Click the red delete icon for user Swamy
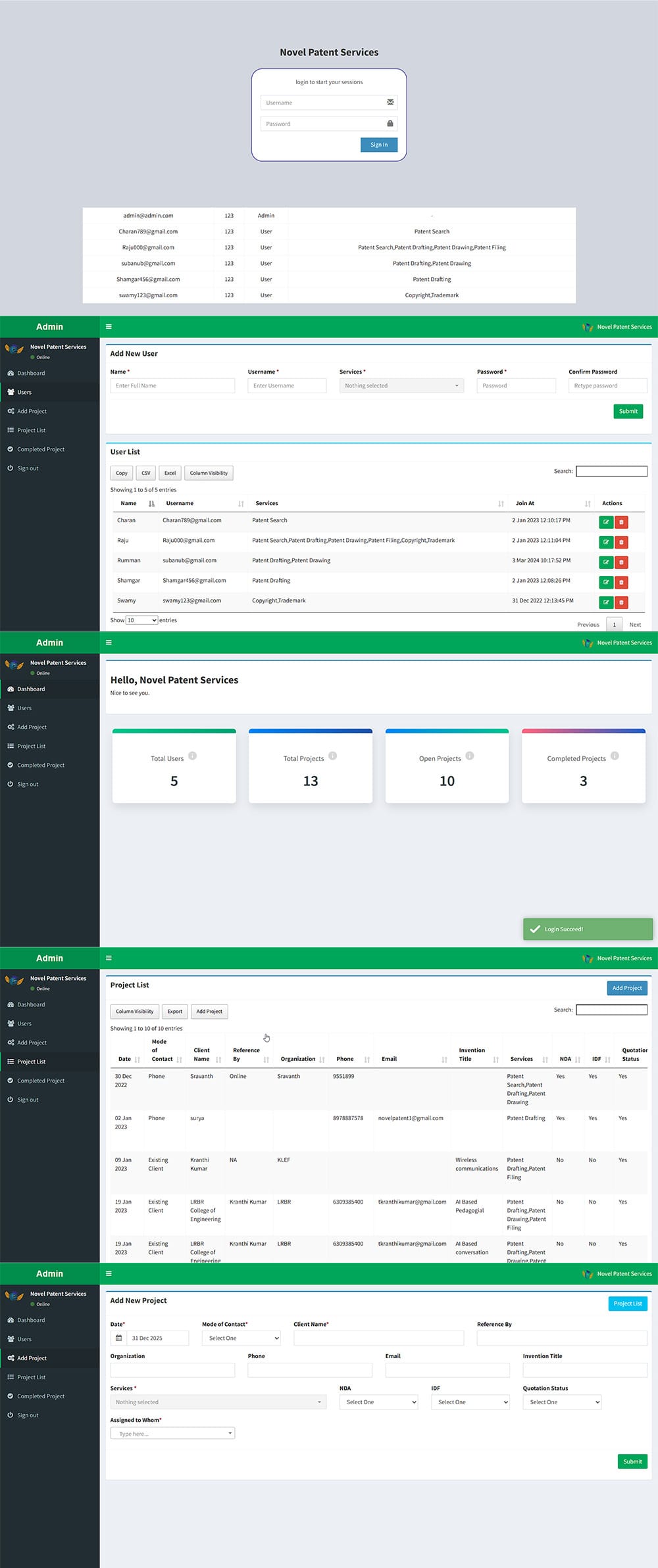This screenshot has height=1568, width=658. click(x=621, y=602)
